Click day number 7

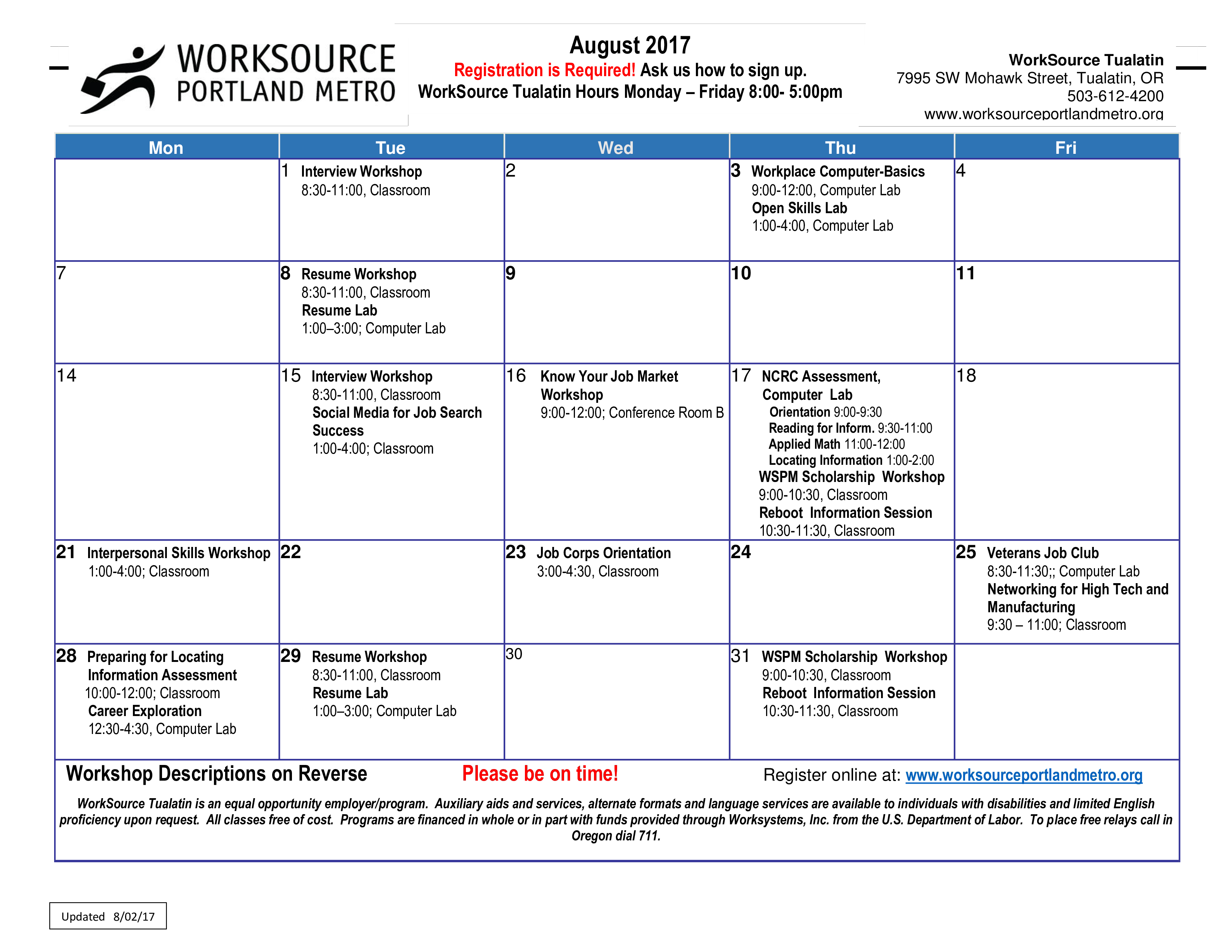click(x=61, y=273)
